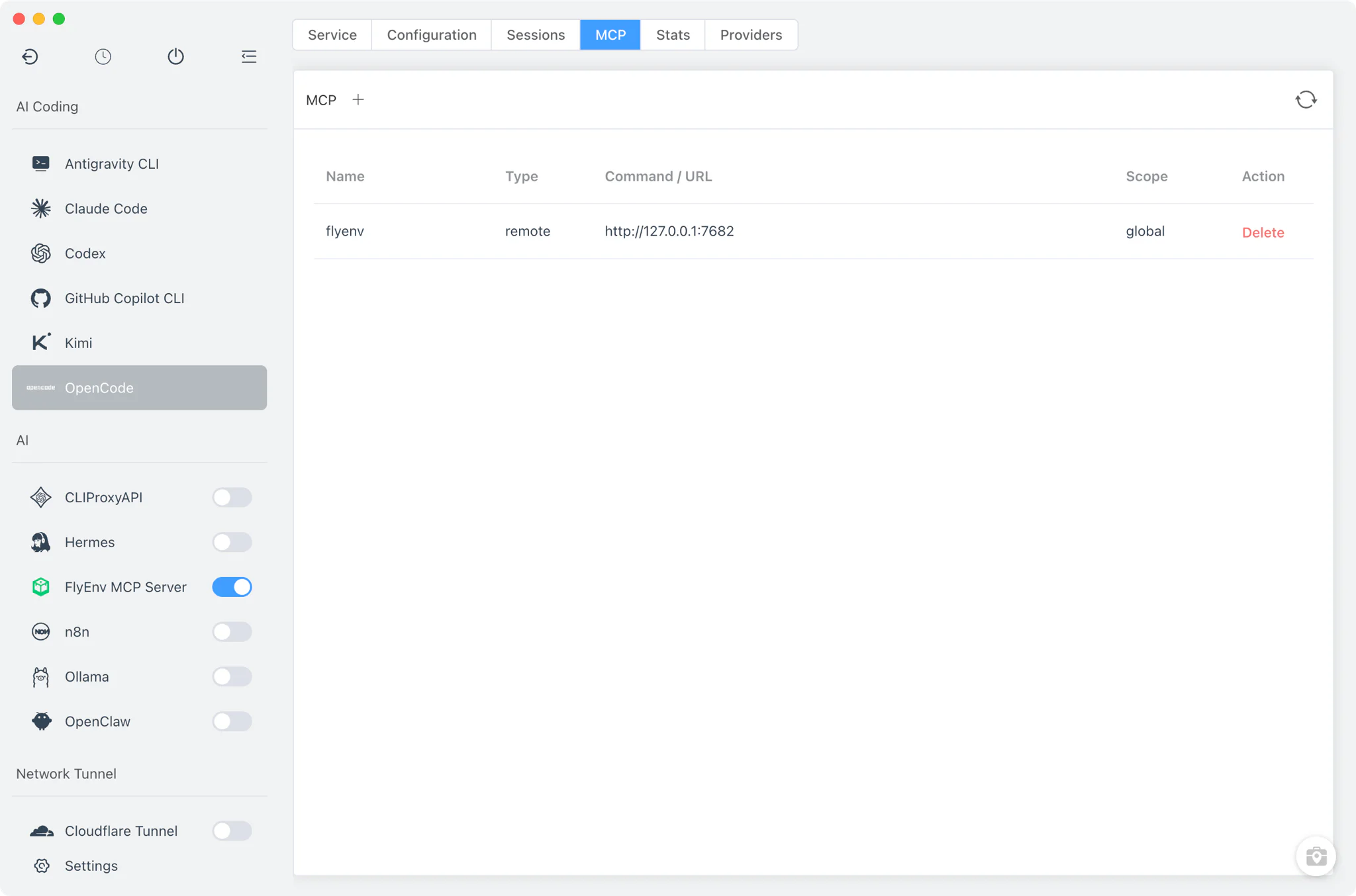Click the http://127.0.0.1:7682 URL cell
The height and width of the screenshot is (896, 1356).
(669, 231)
